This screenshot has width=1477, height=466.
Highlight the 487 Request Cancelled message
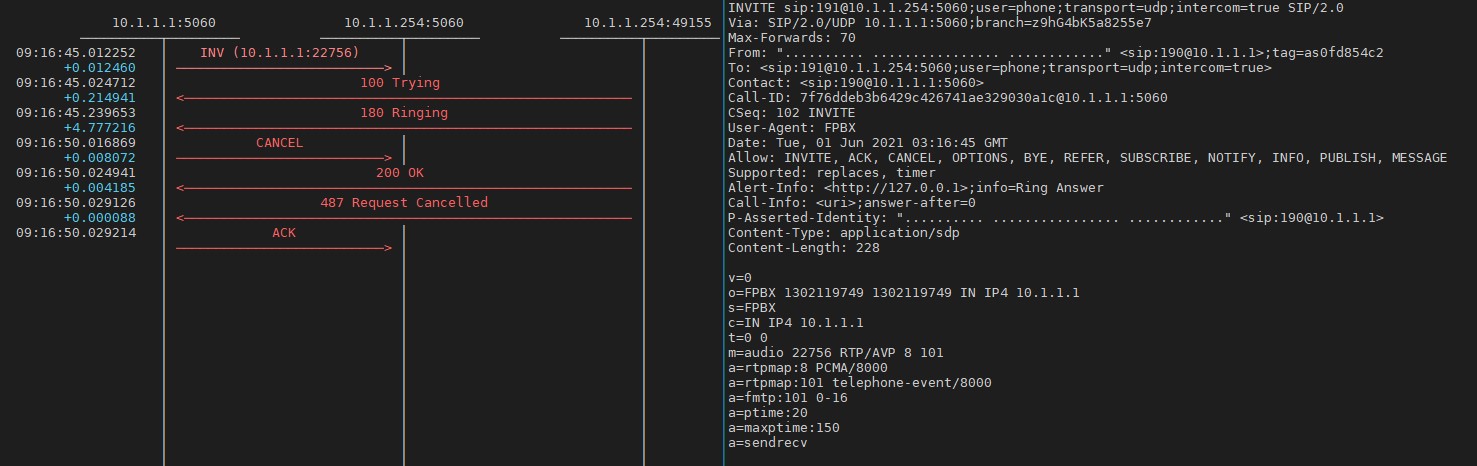404,203
